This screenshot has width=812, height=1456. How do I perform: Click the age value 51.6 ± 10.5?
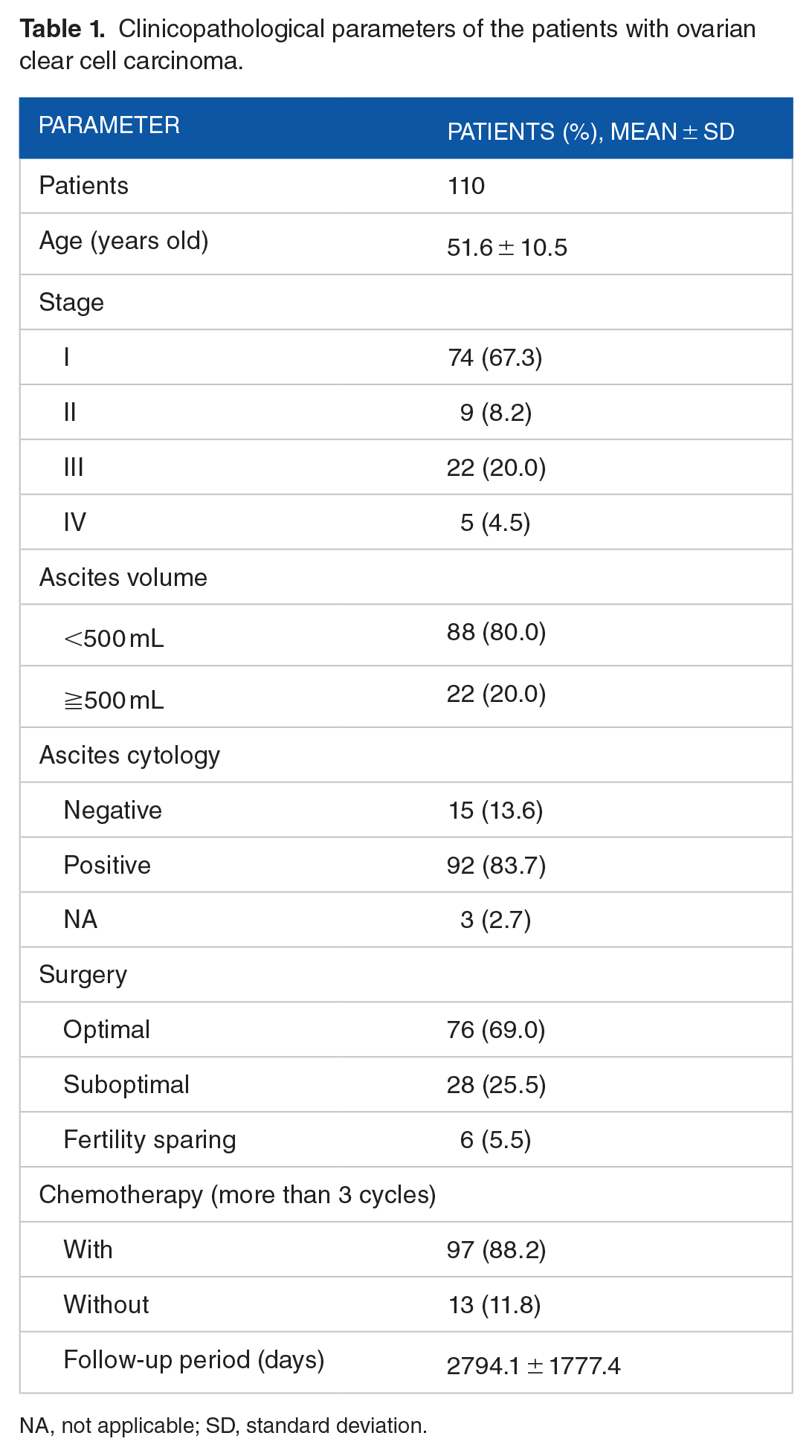(507, 247)
